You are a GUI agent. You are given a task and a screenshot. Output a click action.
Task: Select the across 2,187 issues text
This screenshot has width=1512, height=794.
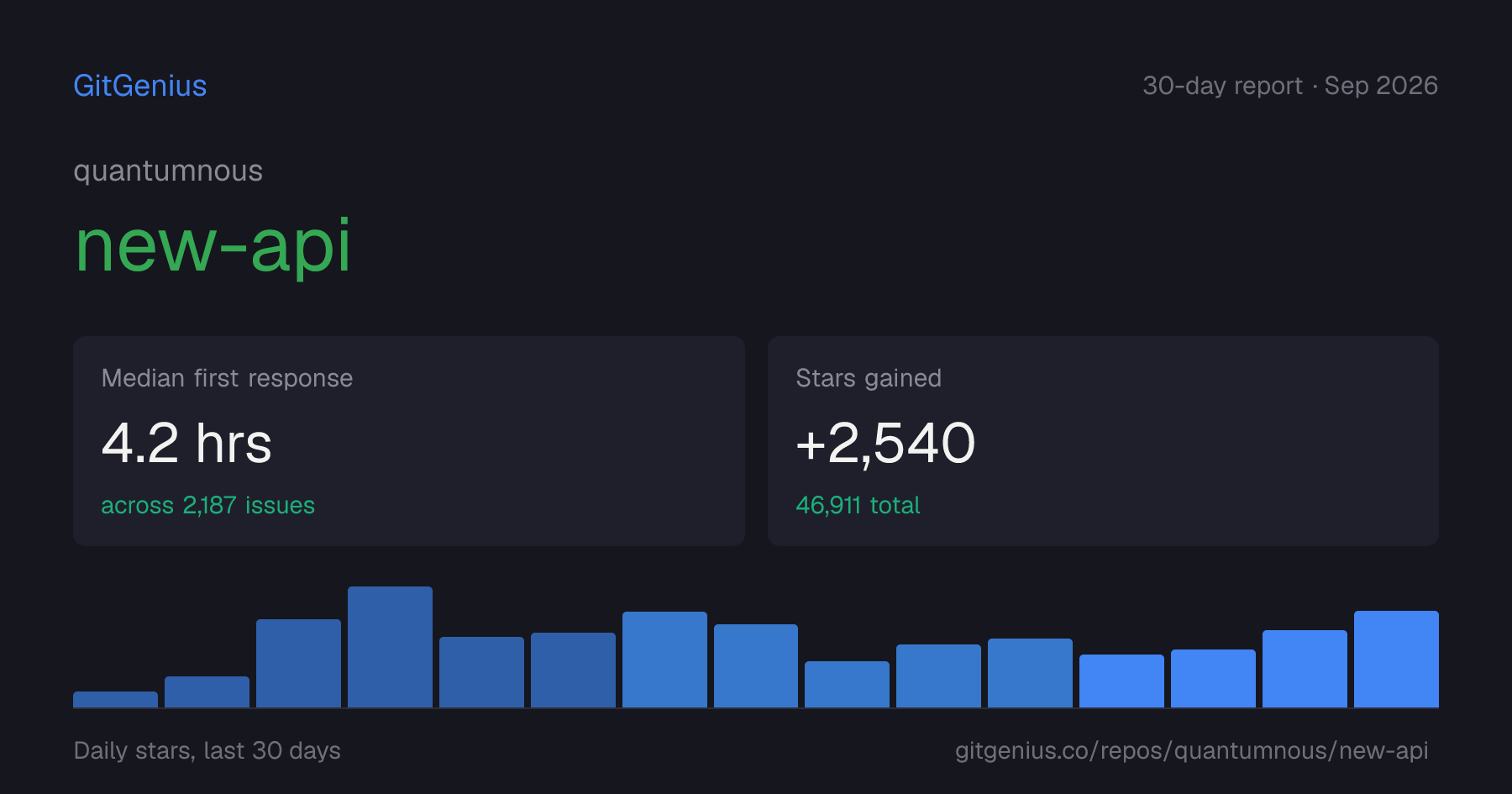[x=208, y=505]
